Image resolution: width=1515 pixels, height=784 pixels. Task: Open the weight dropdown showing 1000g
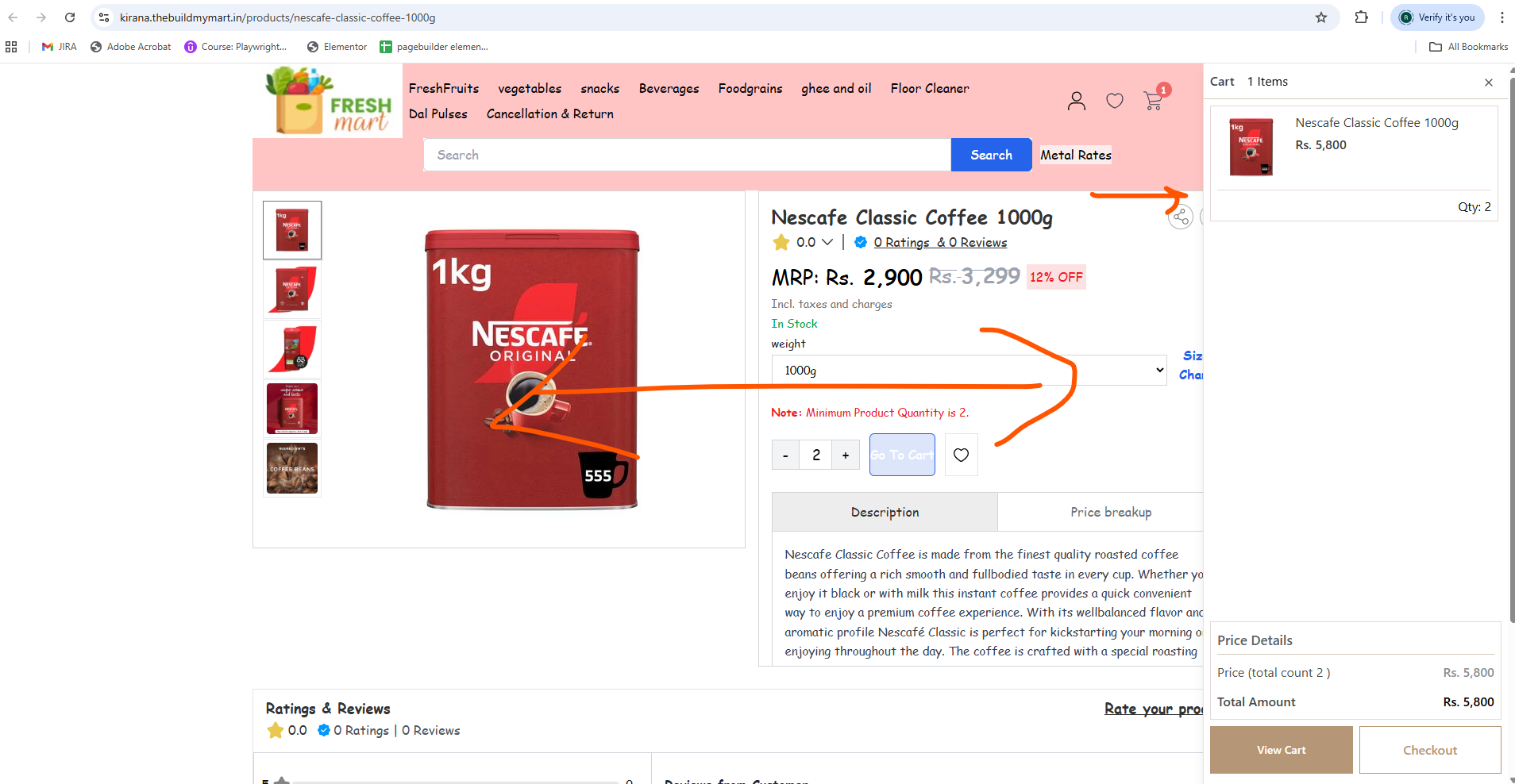[969, 371]
